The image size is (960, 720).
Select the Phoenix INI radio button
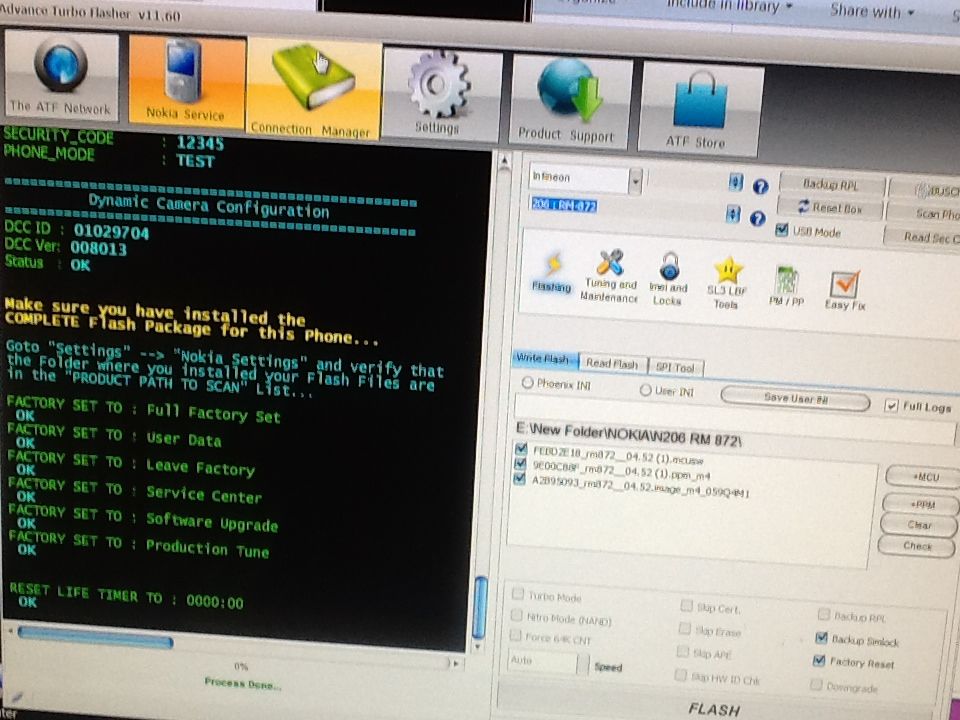[528, 383]
